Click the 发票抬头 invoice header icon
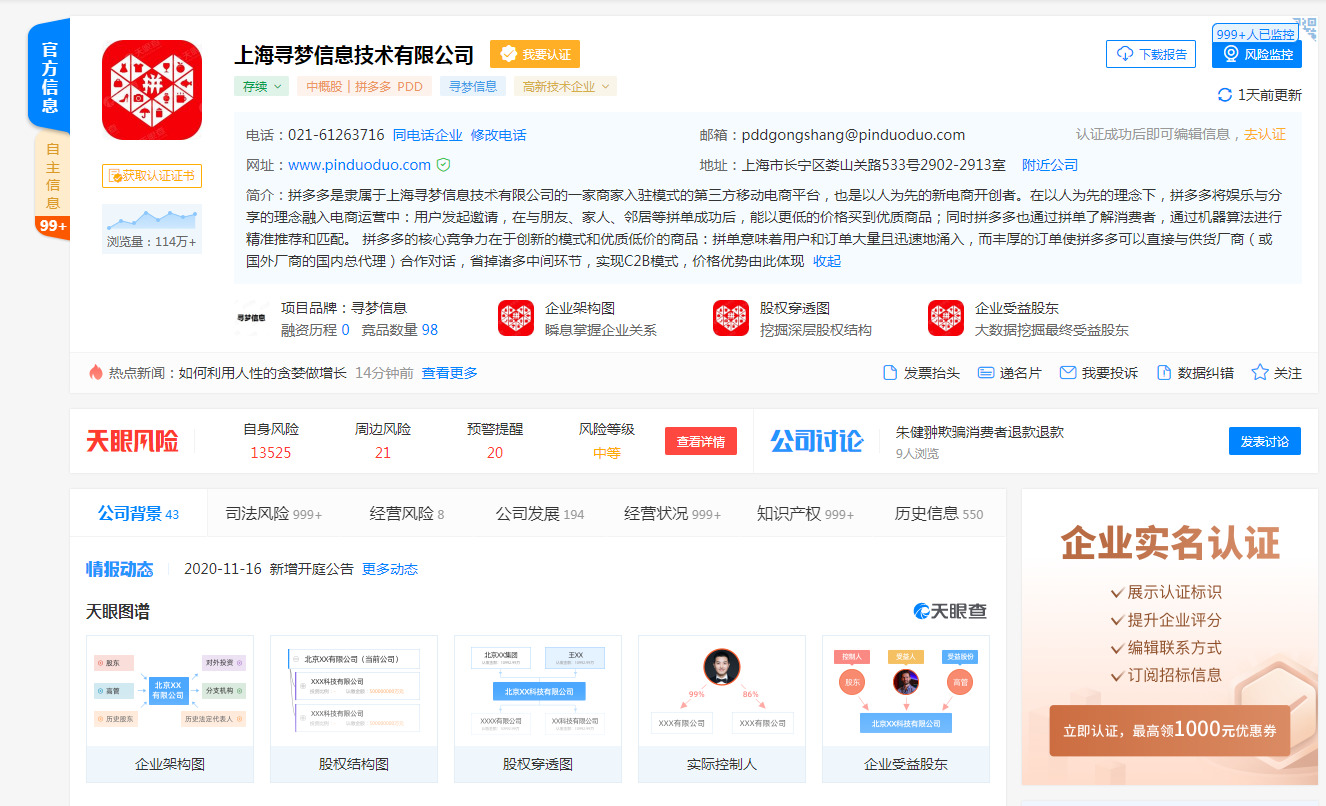Viewport: 1326px width, 806px height. (x=890, y=373)
